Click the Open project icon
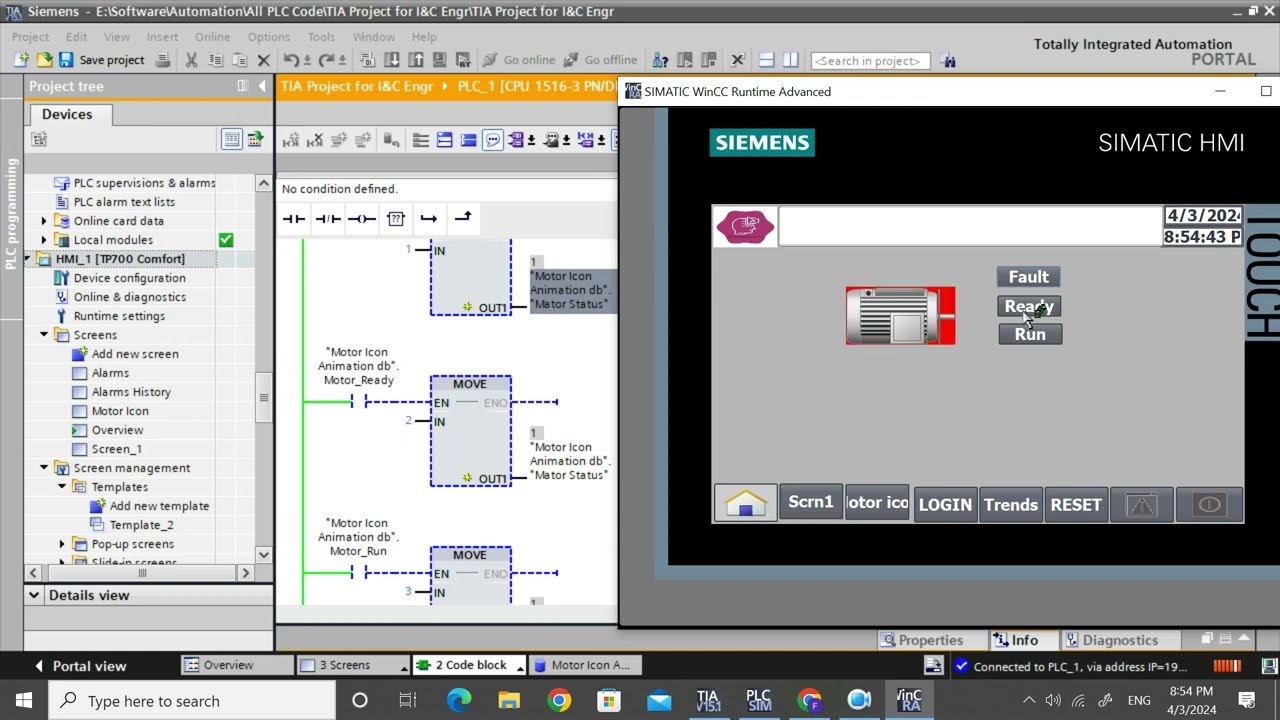Image resolution: width=1280 pixels, height=720 pixels. 44,60
